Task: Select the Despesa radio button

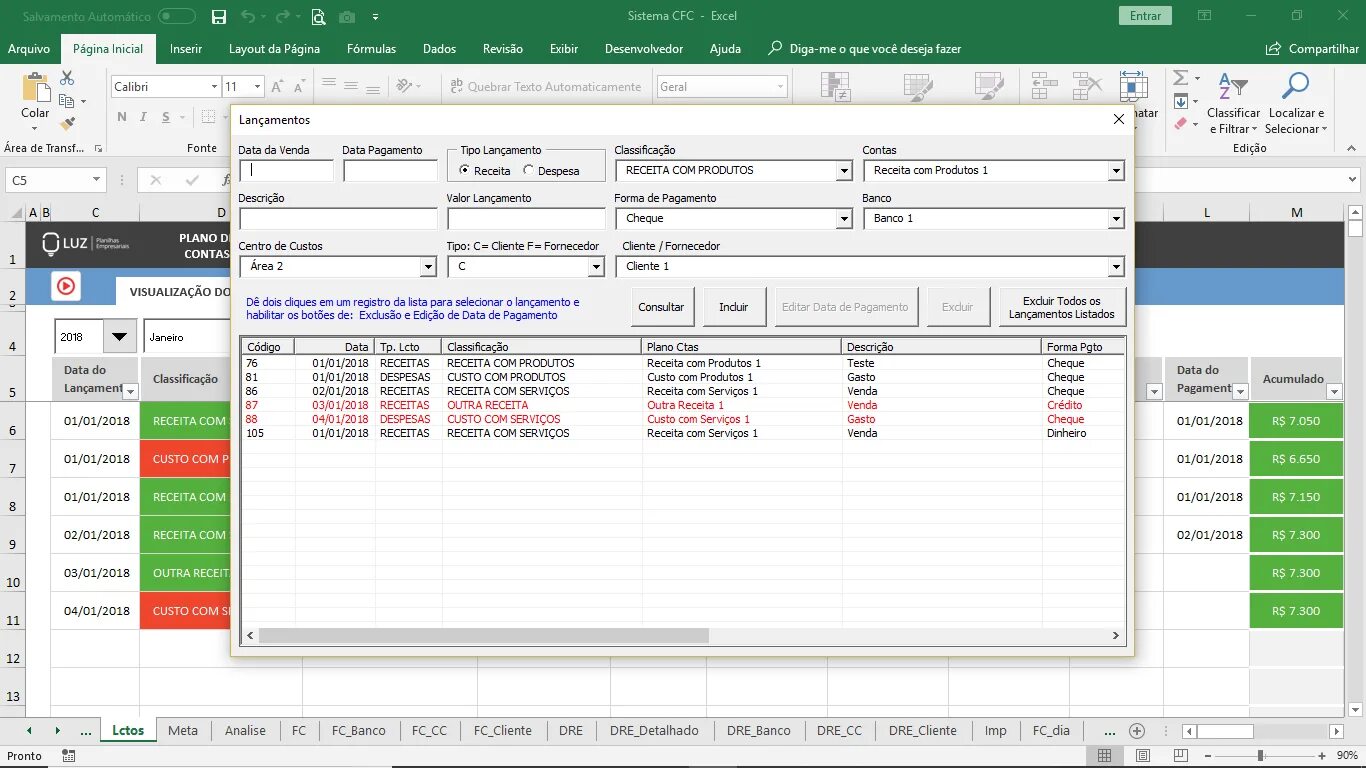Action: click(x=551, y=170)
